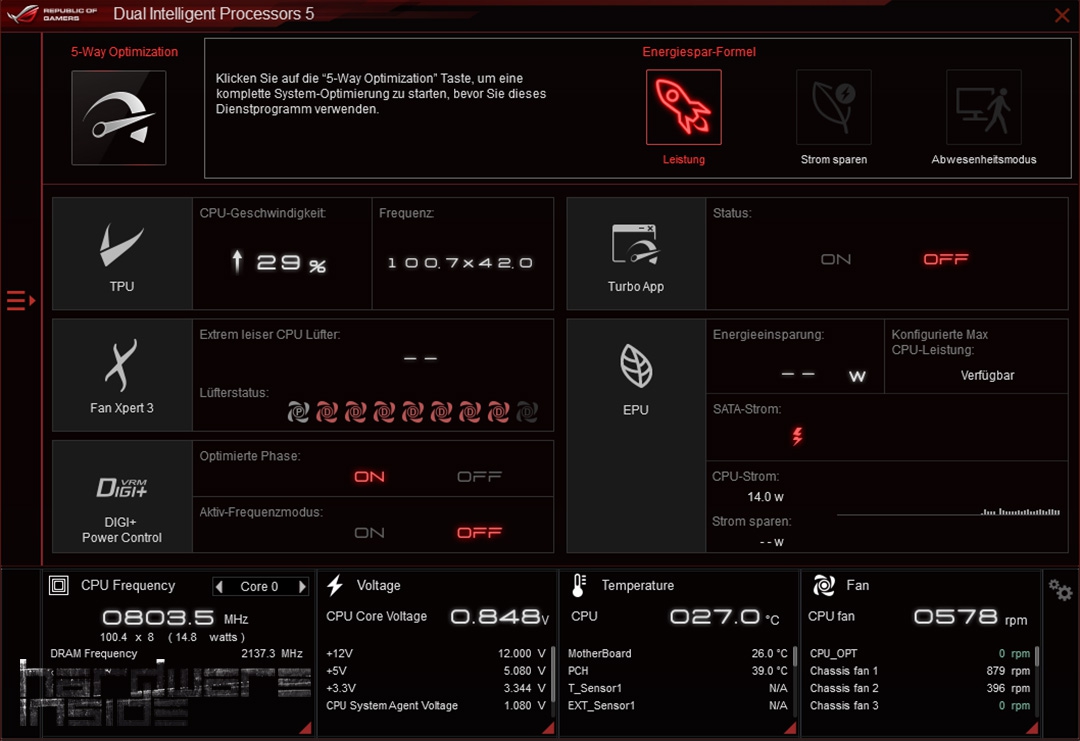Screen dimensions: 1080x741
Task: Click the second fan status icon
Action: 326,412
